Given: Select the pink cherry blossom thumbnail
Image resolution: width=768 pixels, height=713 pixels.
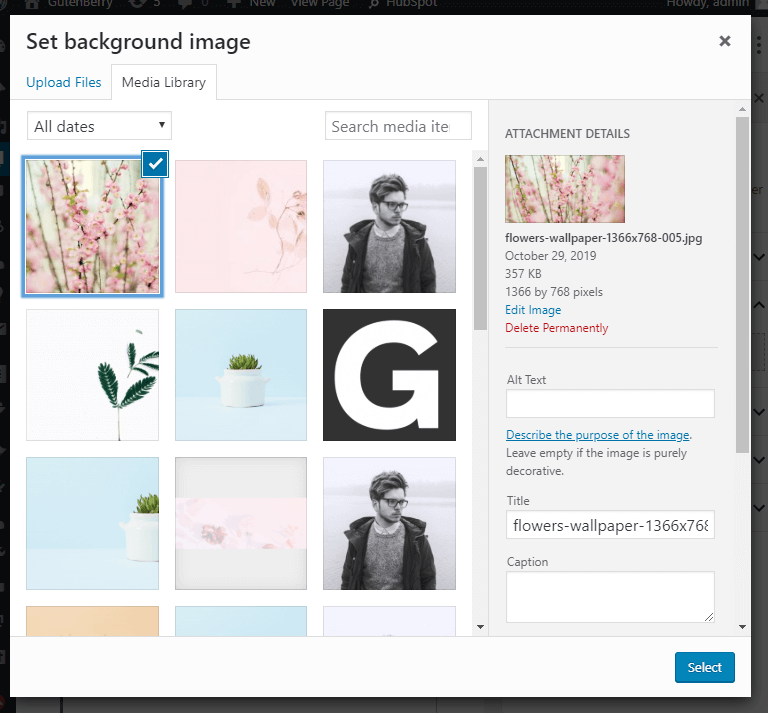Looking at the screenshot, I should (x=93, y=226).
